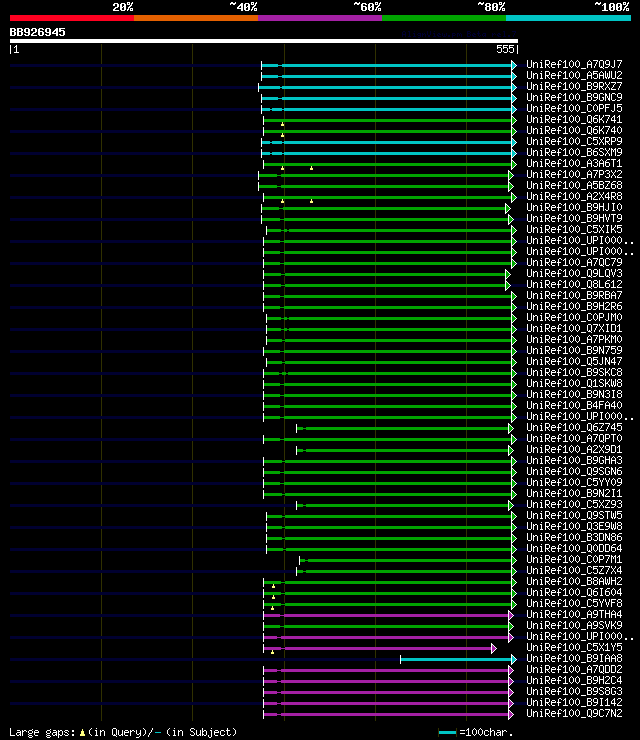Select the UniRef100_B6SXM9 label
640x740 pixels.
(x=574, y=152)
